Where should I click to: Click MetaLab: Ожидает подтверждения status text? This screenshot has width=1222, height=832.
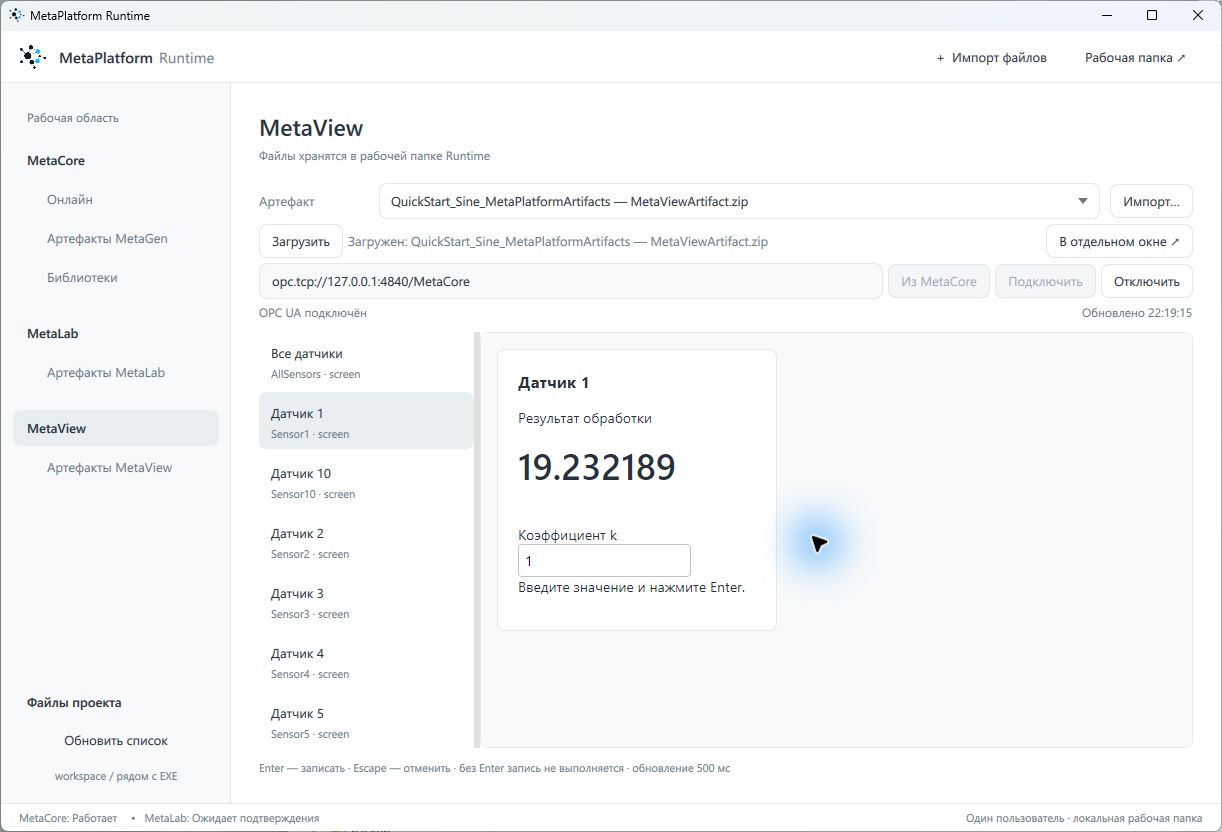pos(232,818)
